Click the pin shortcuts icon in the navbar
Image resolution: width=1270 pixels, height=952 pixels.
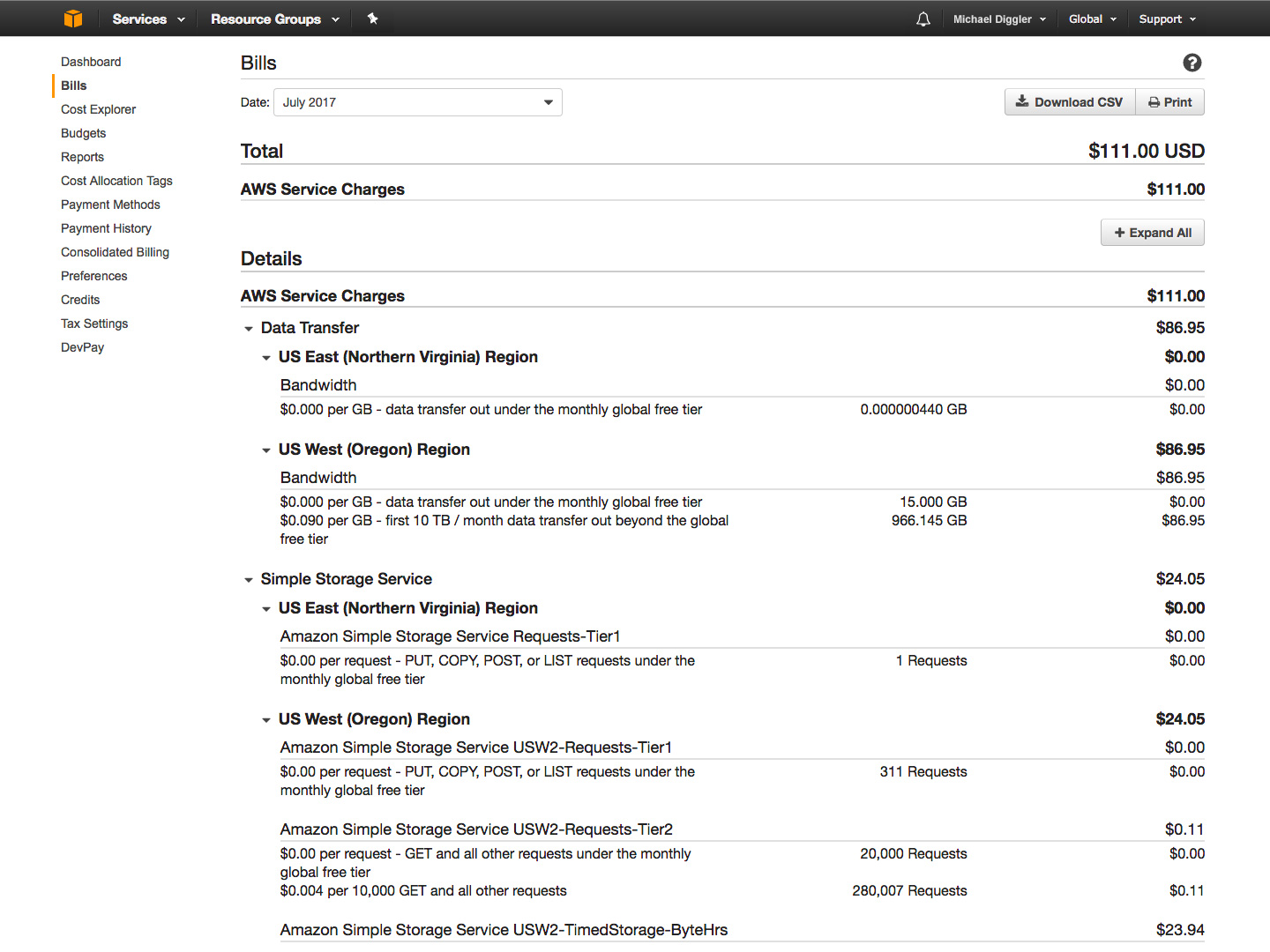click(373, 19)
